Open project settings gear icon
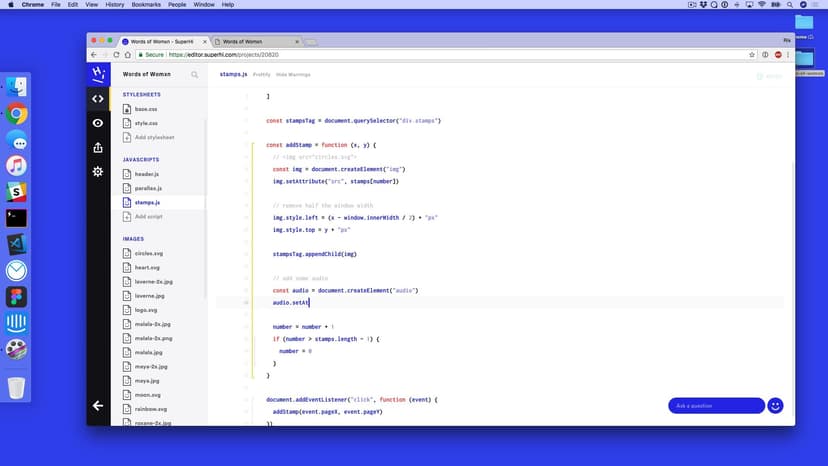This screenshot has width=828, height=466. 97,172
